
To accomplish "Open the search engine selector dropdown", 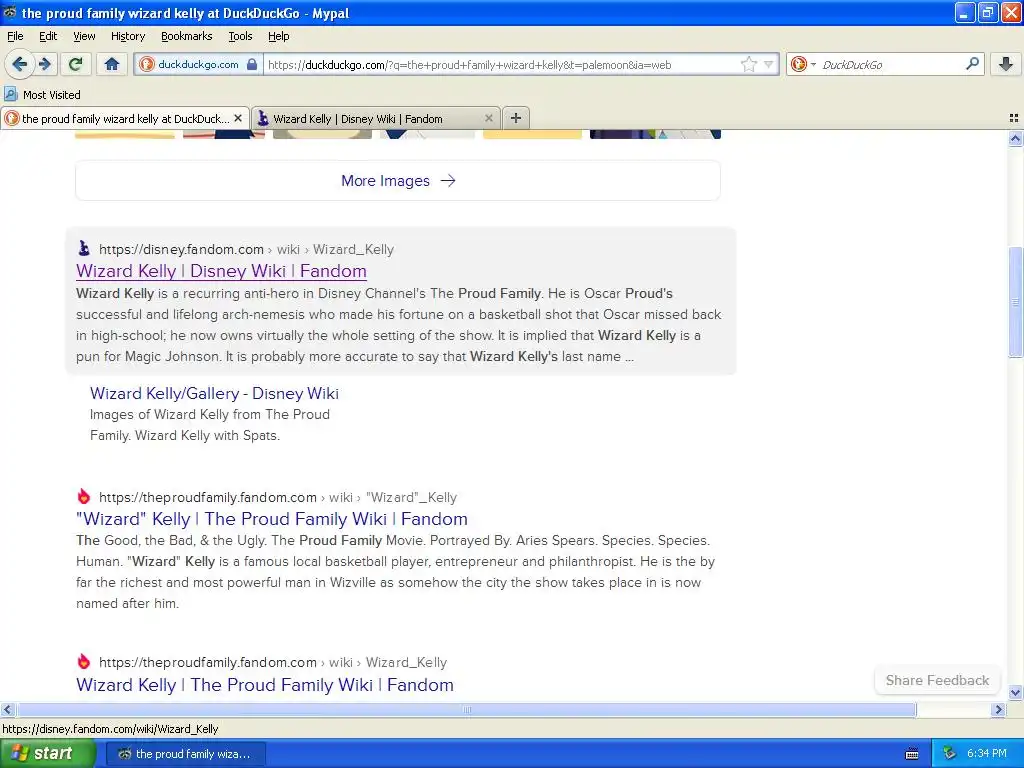I will tap(803, 64).
